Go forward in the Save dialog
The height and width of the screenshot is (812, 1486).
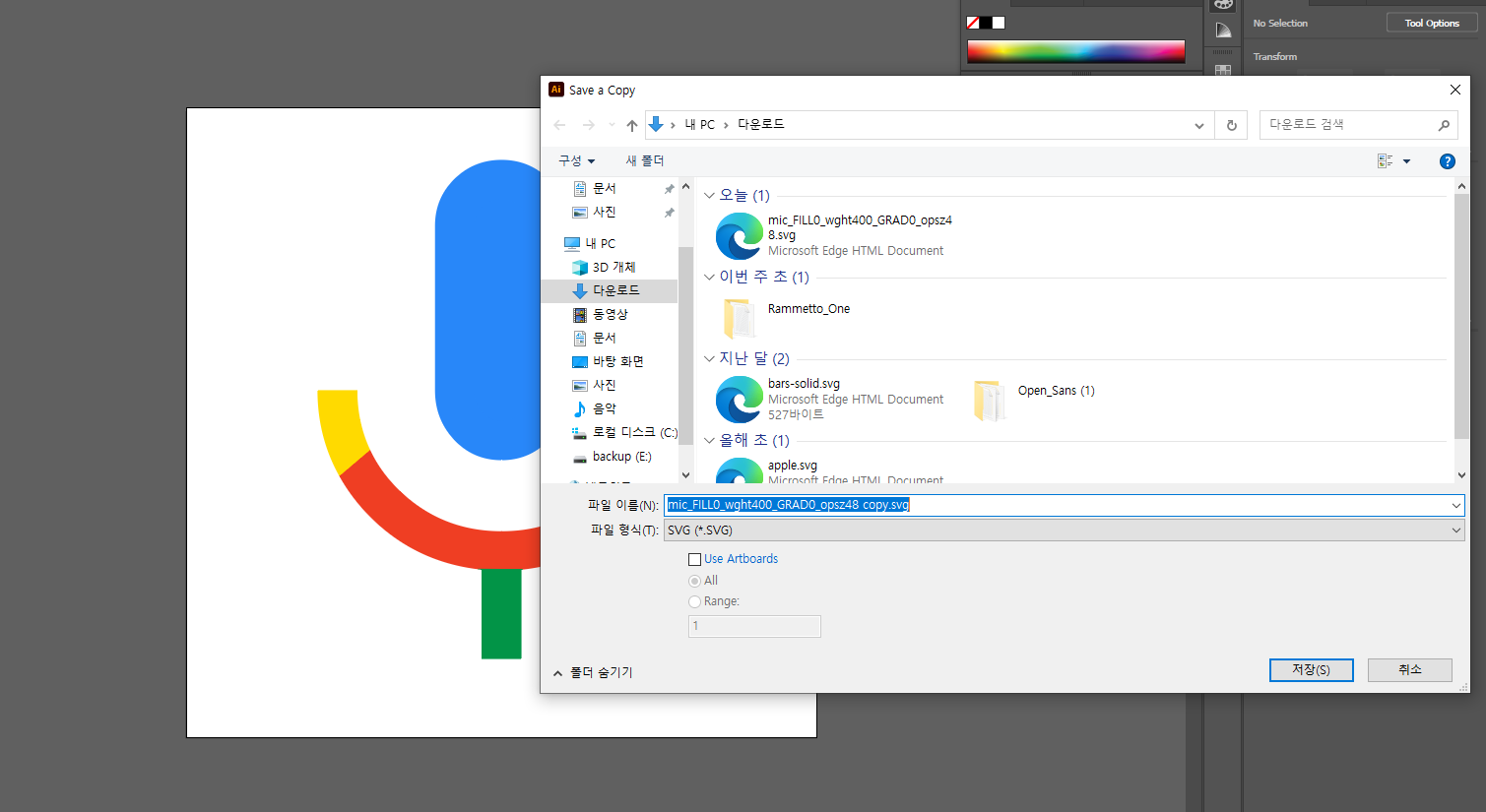(588, 125)
